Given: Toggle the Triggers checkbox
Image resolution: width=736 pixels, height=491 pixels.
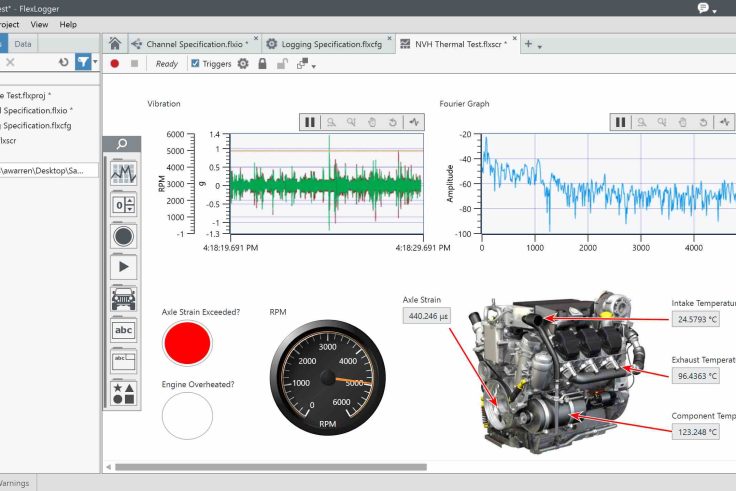Looking at the screenshot, I should pos(195,63).
